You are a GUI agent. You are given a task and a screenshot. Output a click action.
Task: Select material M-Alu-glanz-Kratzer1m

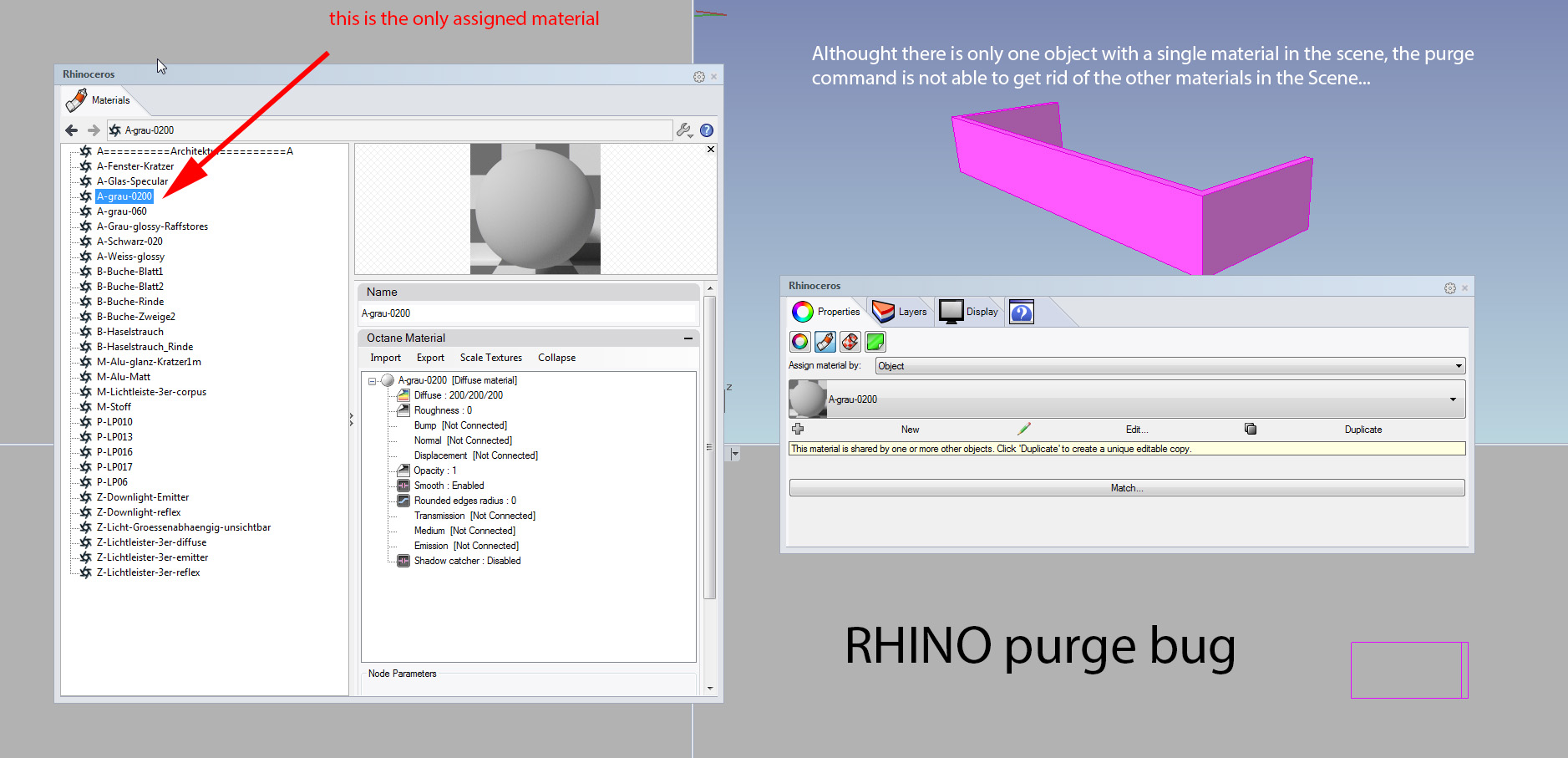(149, 362)
